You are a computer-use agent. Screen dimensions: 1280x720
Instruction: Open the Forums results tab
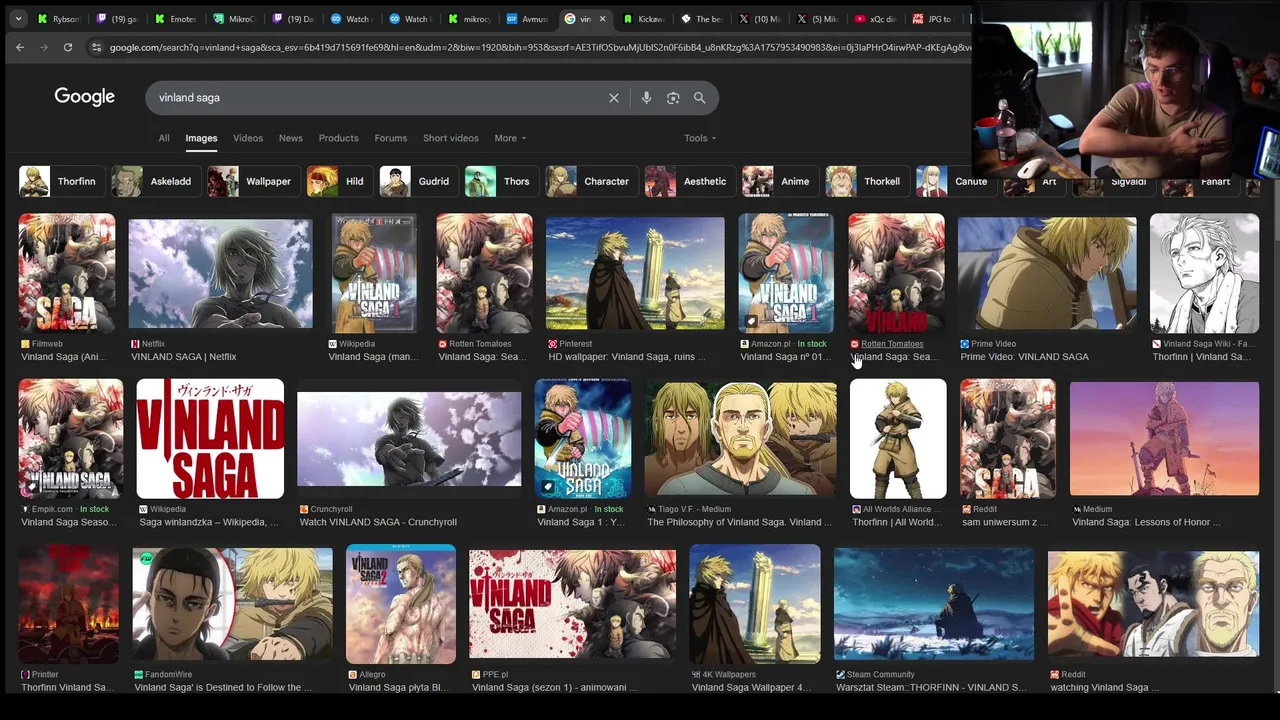click(x=390, y=138)
